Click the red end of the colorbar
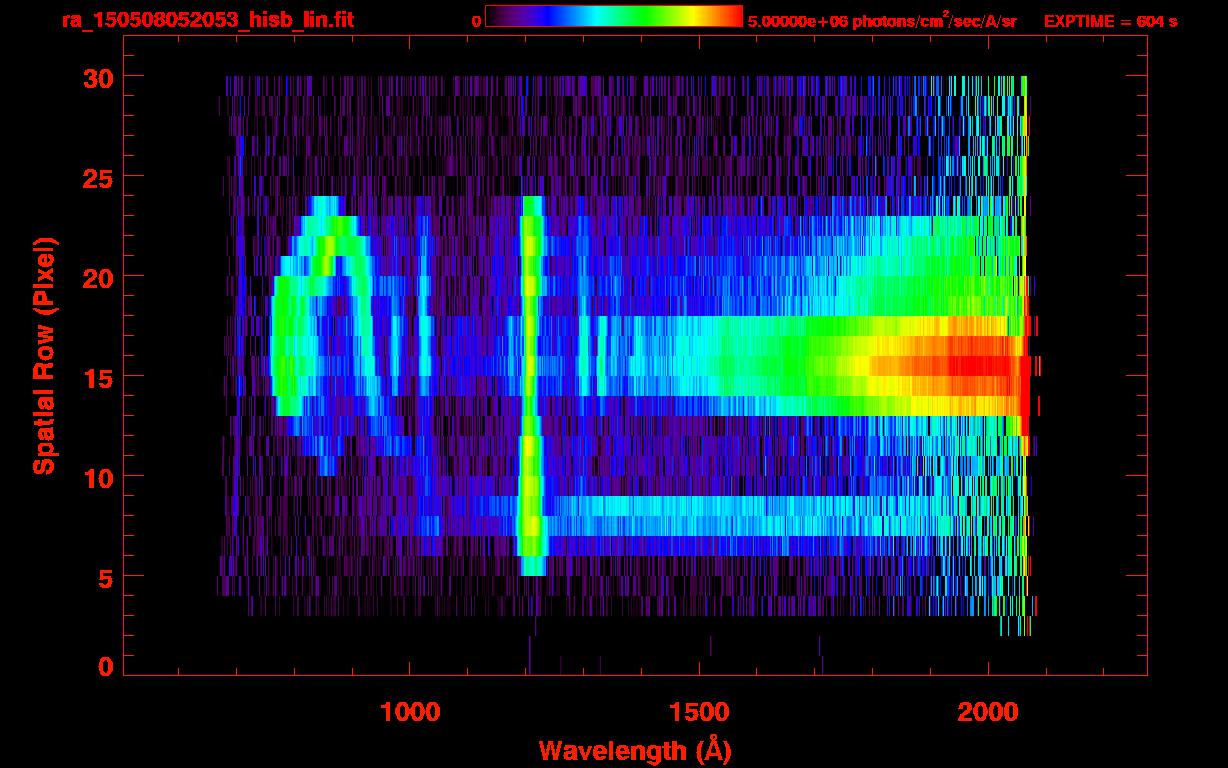Viewport: 1228px width, 768px height. pyautogui.click(x=730, y=16)
